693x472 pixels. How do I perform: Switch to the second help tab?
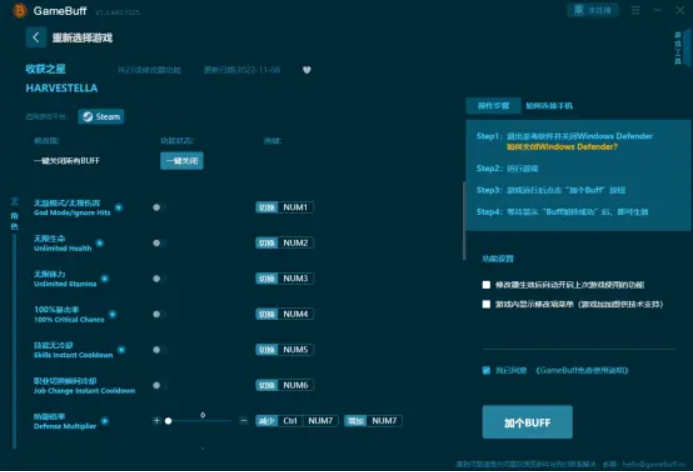click(549, 106)
